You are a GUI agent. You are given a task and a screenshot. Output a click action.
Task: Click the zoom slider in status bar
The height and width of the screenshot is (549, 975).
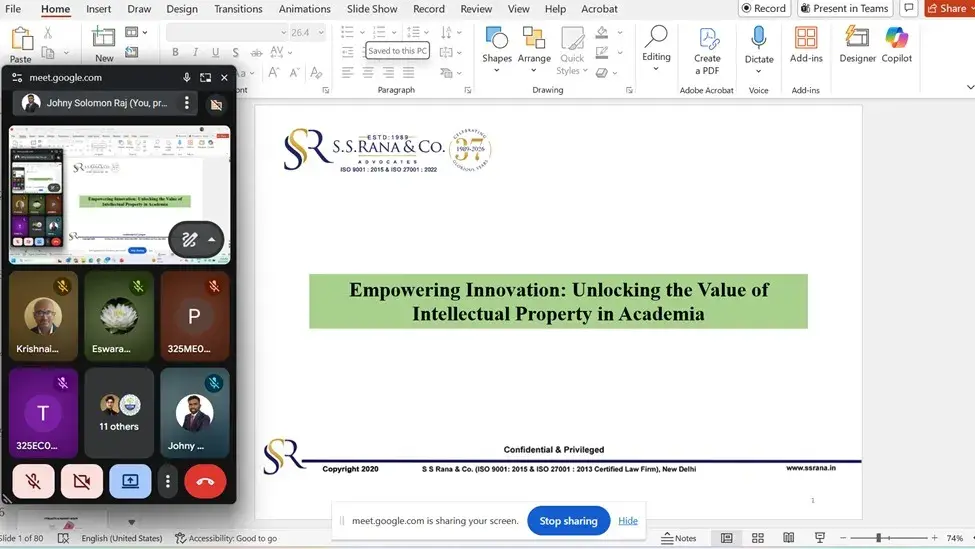click(878, 538)
